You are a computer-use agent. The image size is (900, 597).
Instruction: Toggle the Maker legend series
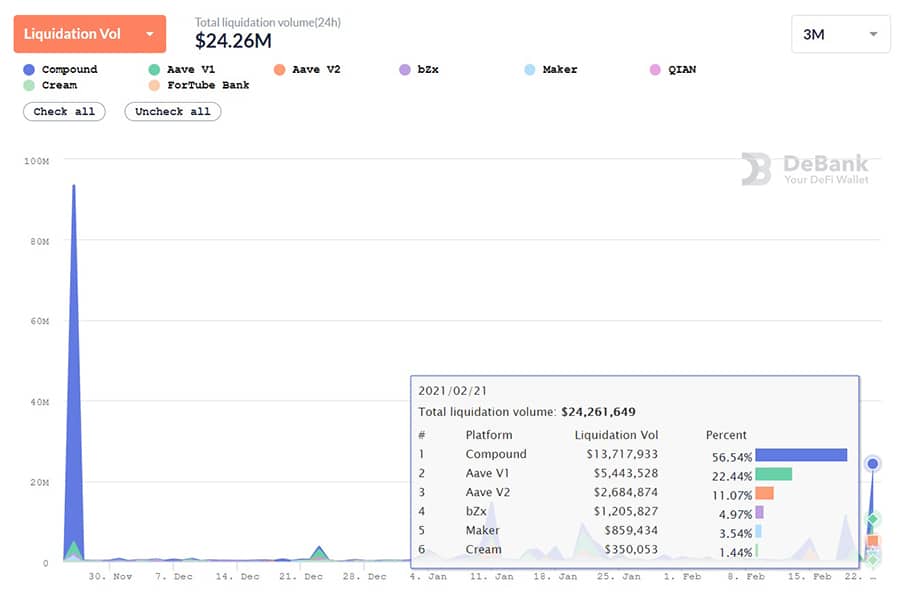point(550,69)
